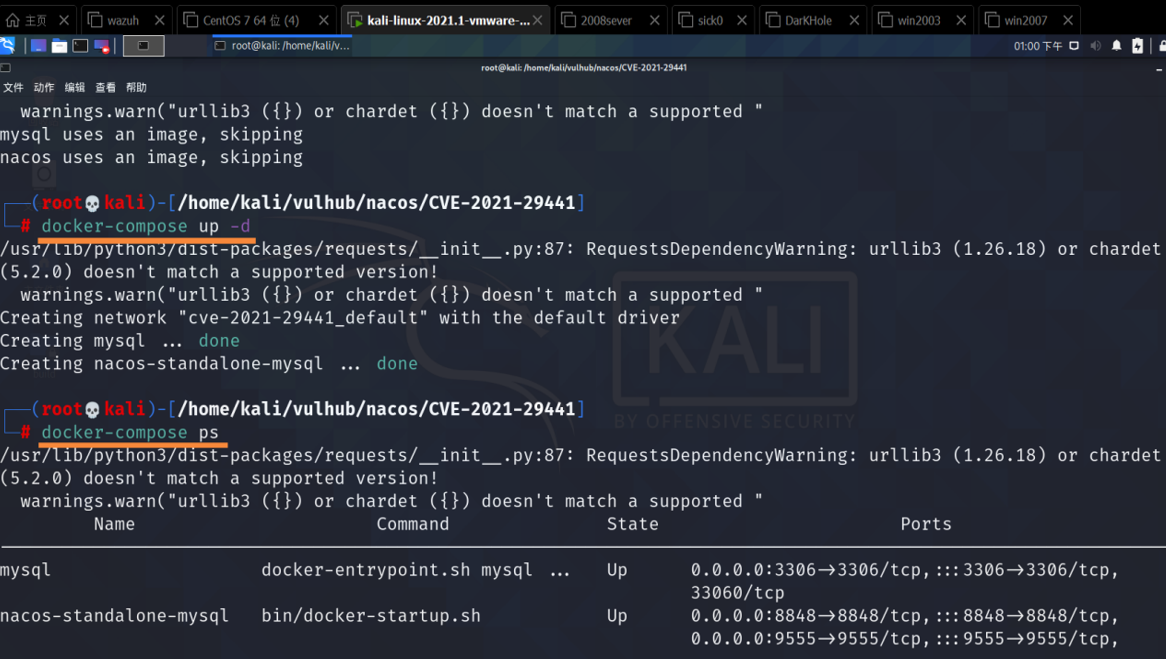The image size is (1166, 659).
Task: Click the display tray icon beside the clock
Action: point(1074,46)
